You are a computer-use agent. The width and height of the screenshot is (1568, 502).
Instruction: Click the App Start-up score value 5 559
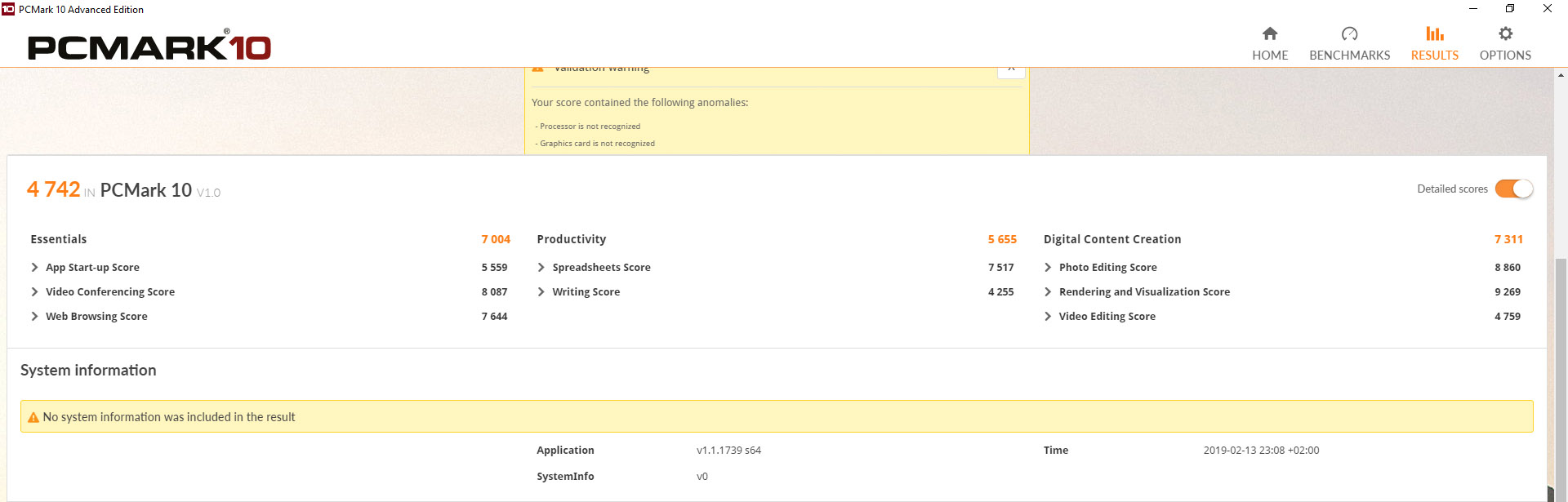pos(494,267)
